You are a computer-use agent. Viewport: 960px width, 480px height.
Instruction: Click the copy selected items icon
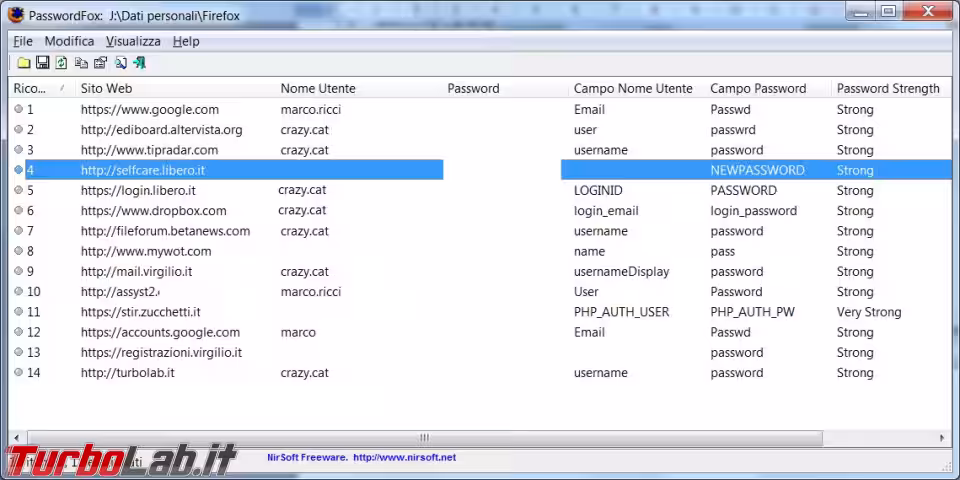coord(81,63)
